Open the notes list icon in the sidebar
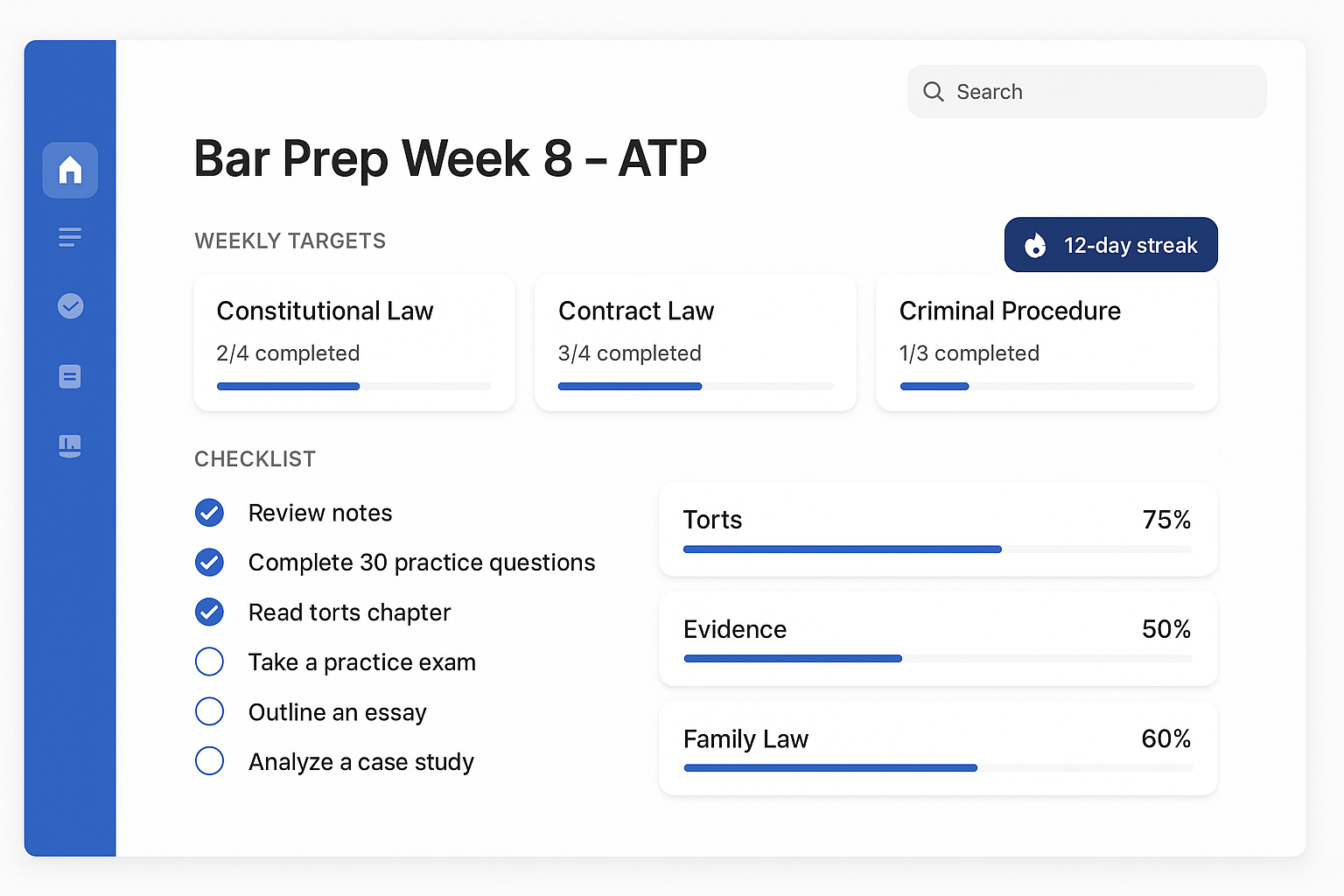The height and width of the screenshot is (896, 1344). point(70,236)
